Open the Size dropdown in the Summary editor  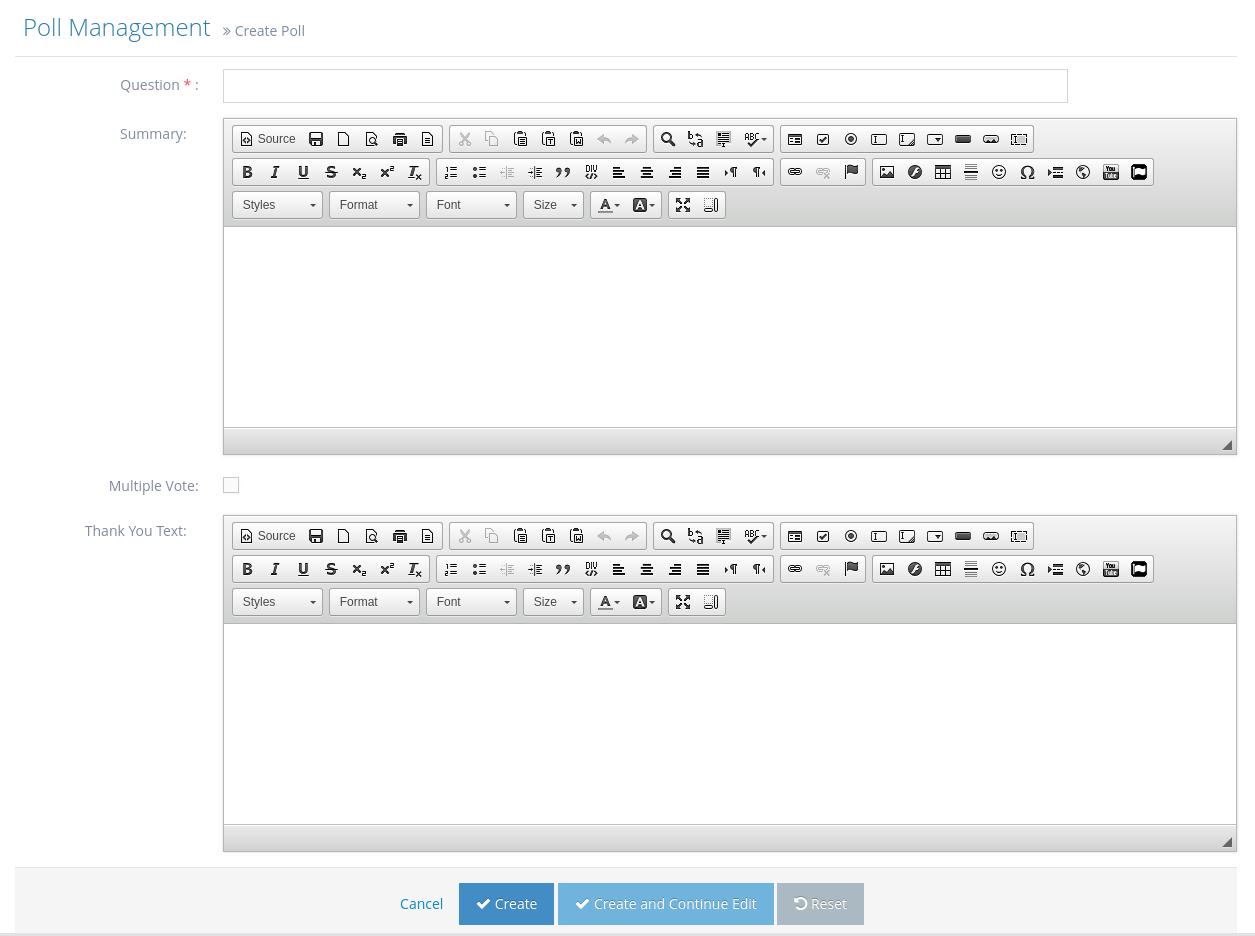(x=553, y=205)
